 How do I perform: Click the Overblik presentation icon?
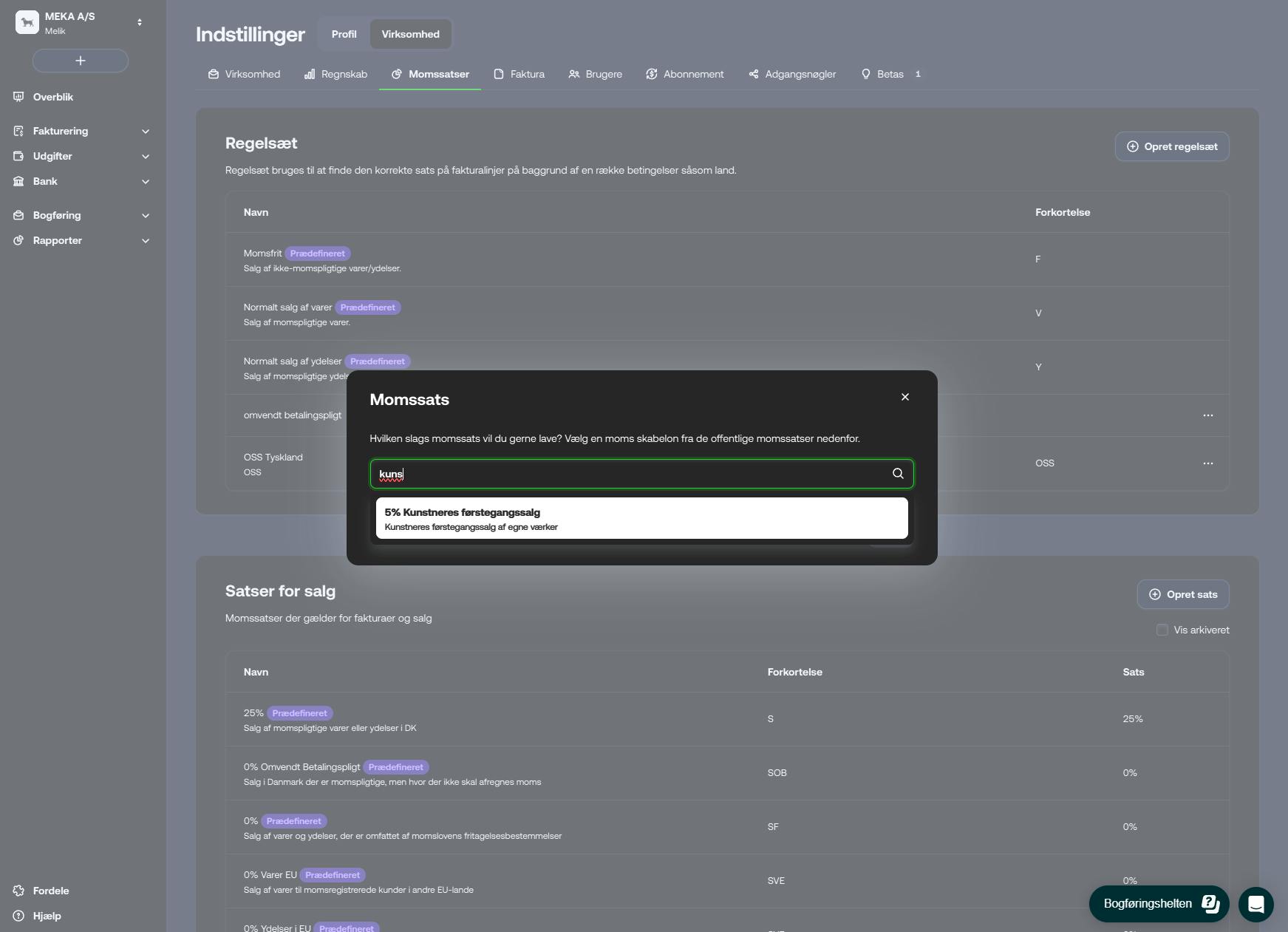coord(18,97)
